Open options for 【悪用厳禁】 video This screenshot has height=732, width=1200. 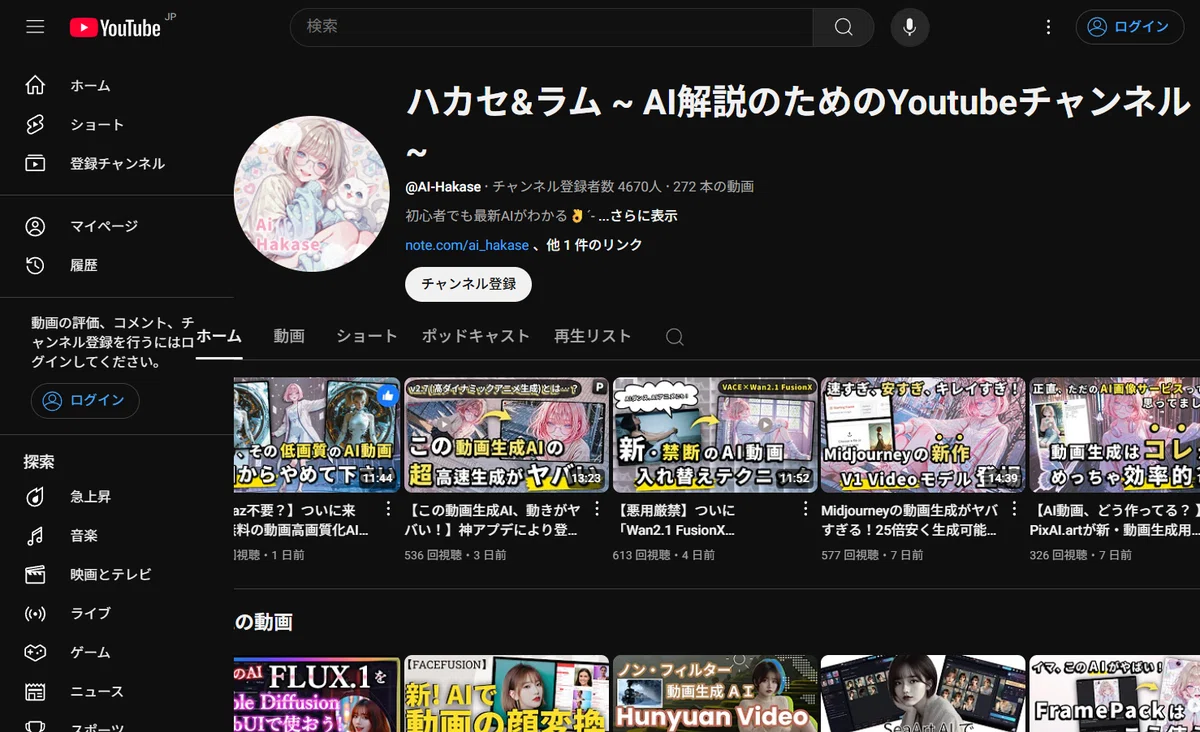806,510
